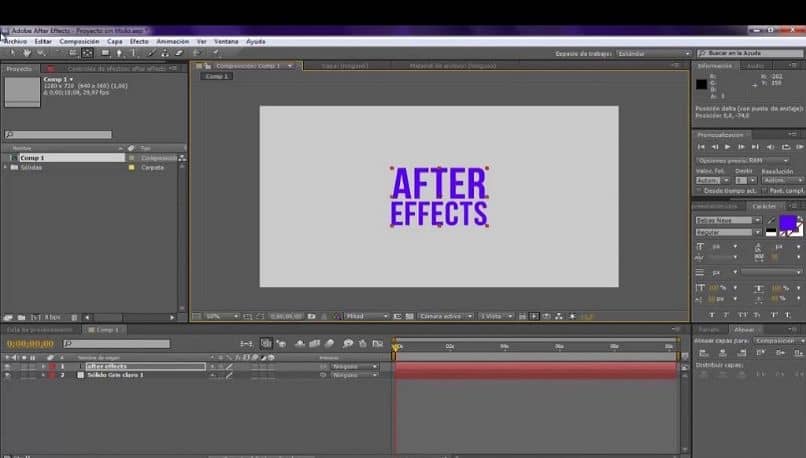This screenshot has height=458, width=806.
Task: Open 'Alinear capas para' Composición dropdown
Action: tap(779, 341)
